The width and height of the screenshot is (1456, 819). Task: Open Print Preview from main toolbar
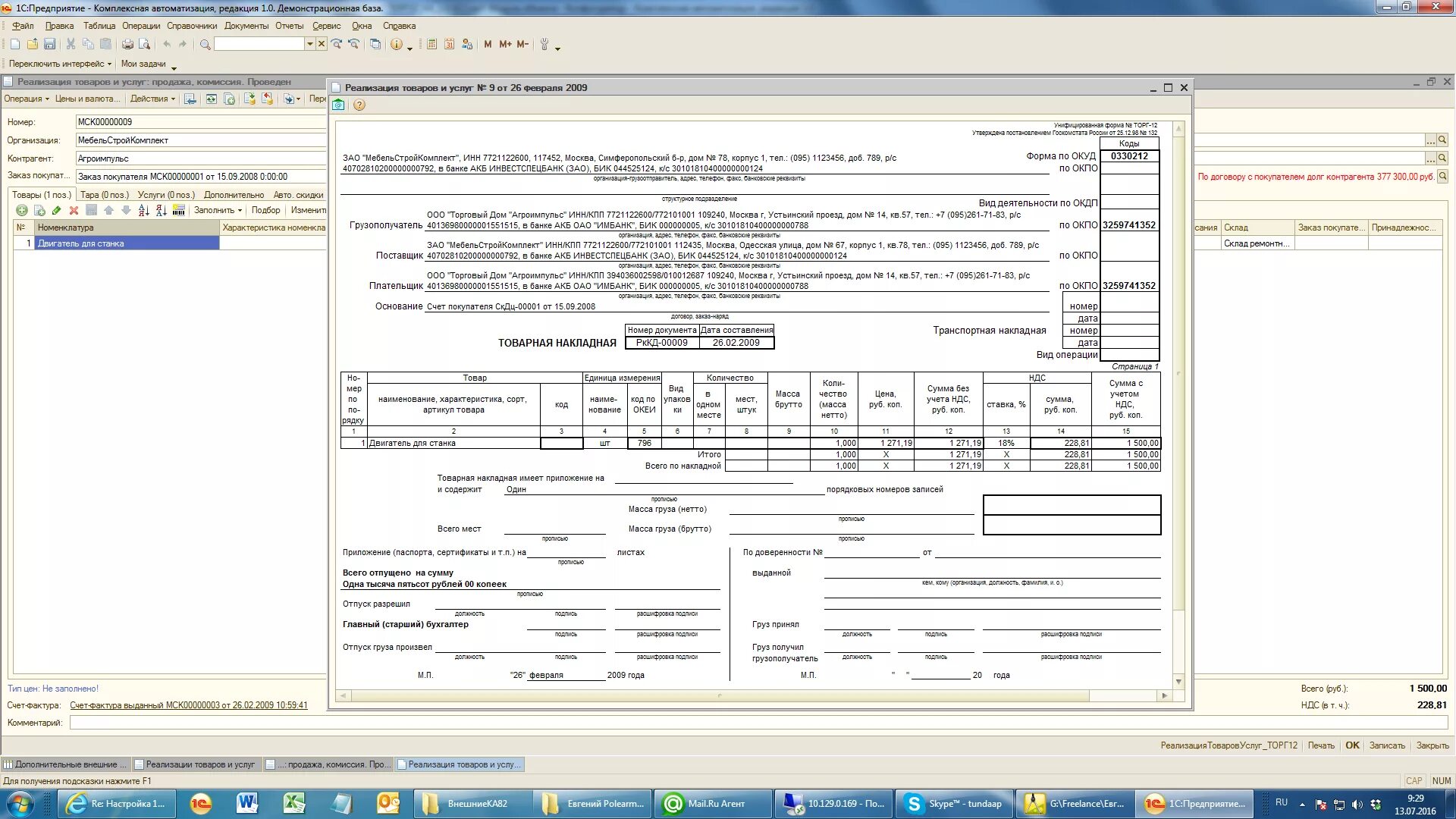145,45
